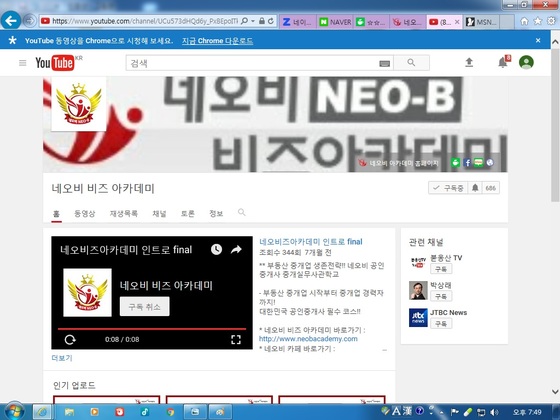Image resolution: width=560 pixels, height=420 pixels.
Task: Open the Neo-B Academy homepage banner link
Action: pos(399,163)
